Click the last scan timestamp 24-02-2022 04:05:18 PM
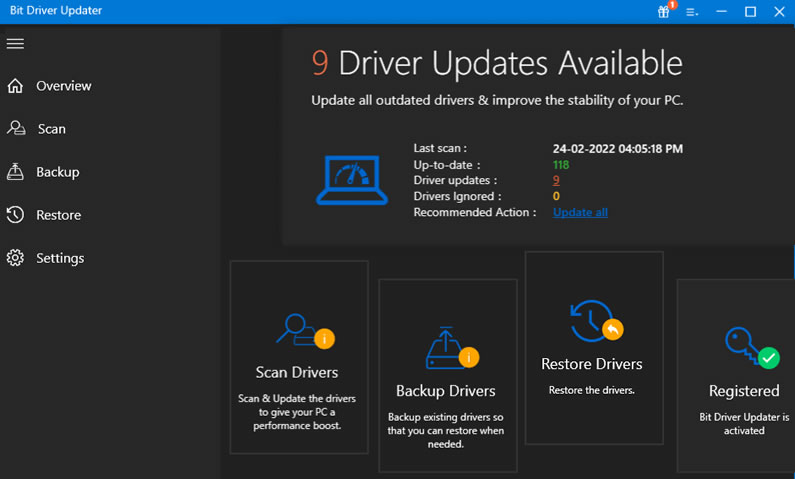795x479 pixels. click(618, 149)
